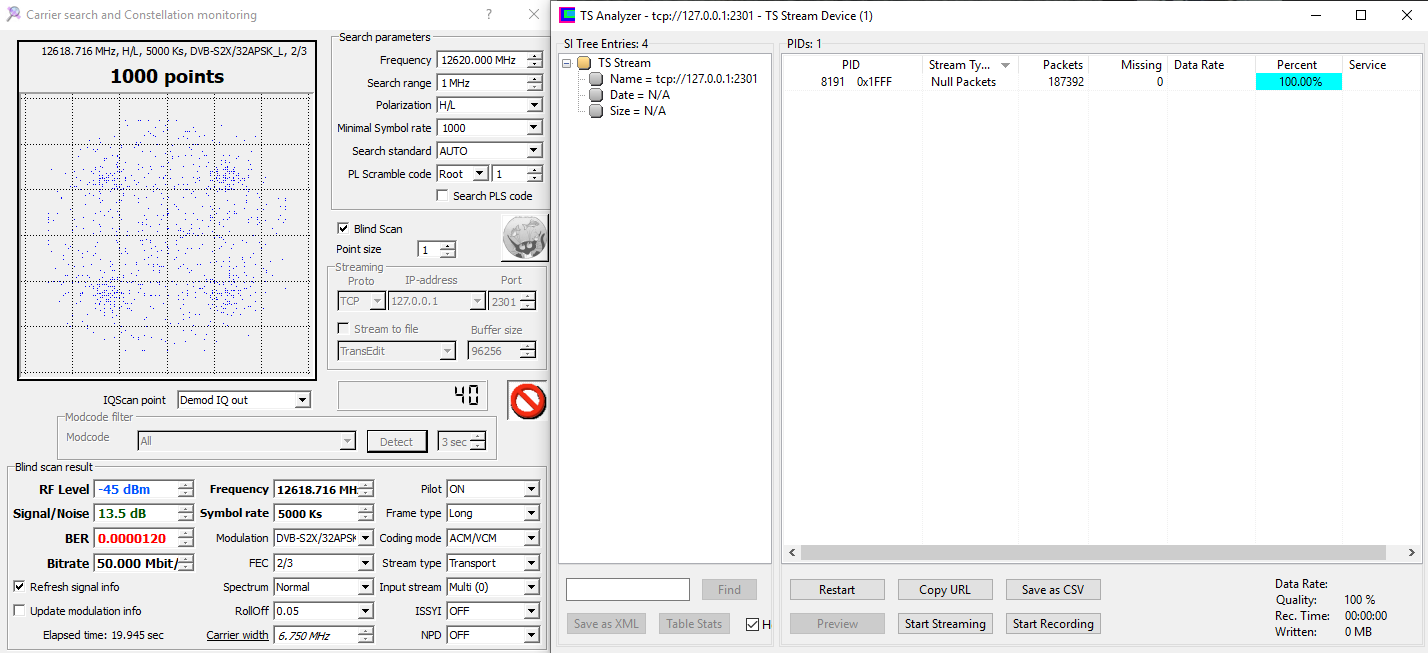
Task: Click the PID table horizontal scrollbar
Action: (1094, 552)
